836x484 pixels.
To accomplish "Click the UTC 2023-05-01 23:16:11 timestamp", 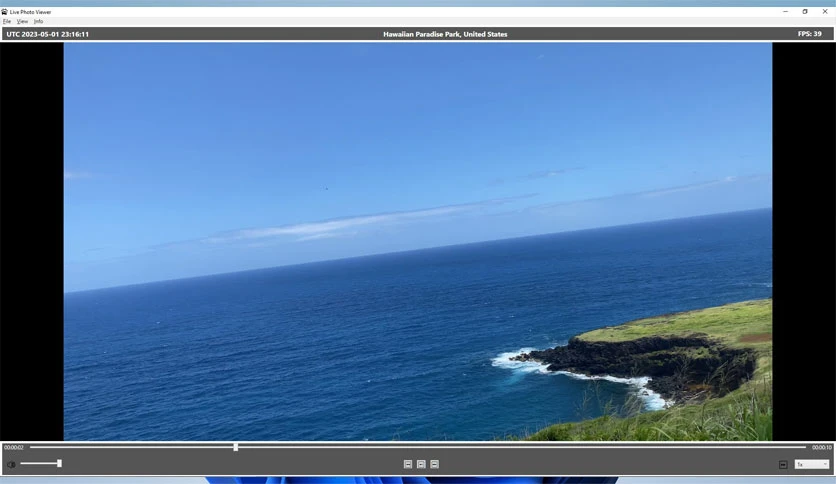I will pos(47,34).
